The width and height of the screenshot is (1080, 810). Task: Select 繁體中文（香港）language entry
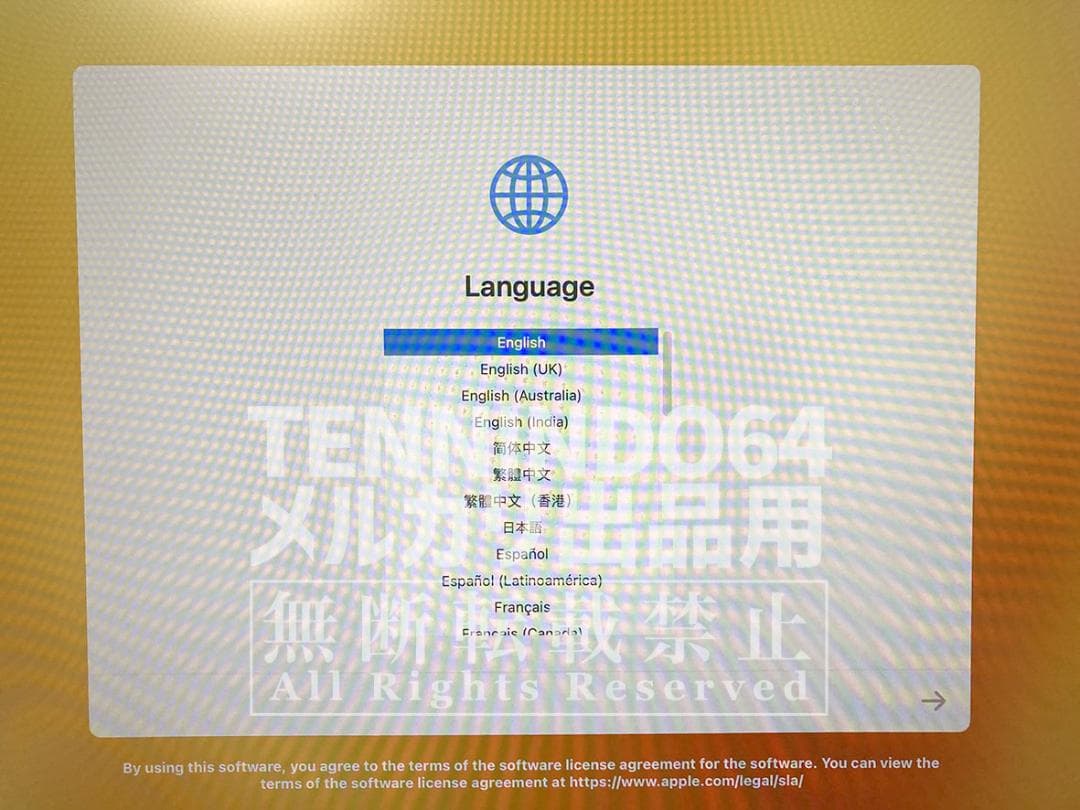click(521, 501)
